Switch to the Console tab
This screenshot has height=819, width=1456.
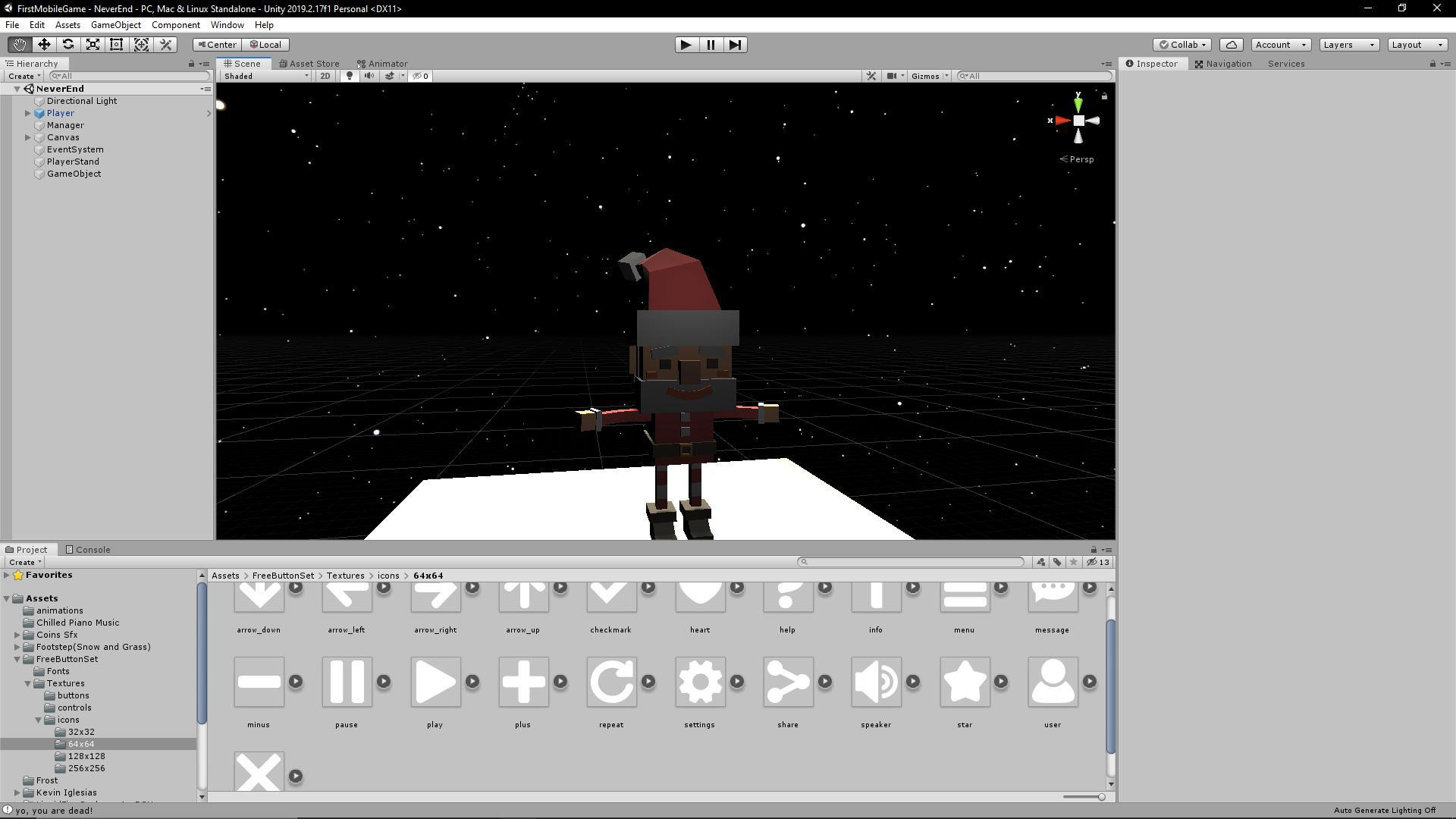(x=88, y=550)
